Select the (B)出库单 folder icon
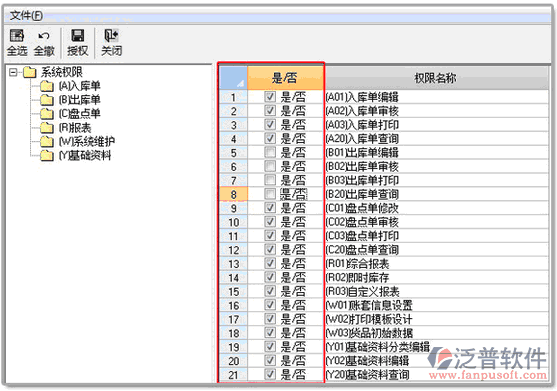 tap(47, 100)
